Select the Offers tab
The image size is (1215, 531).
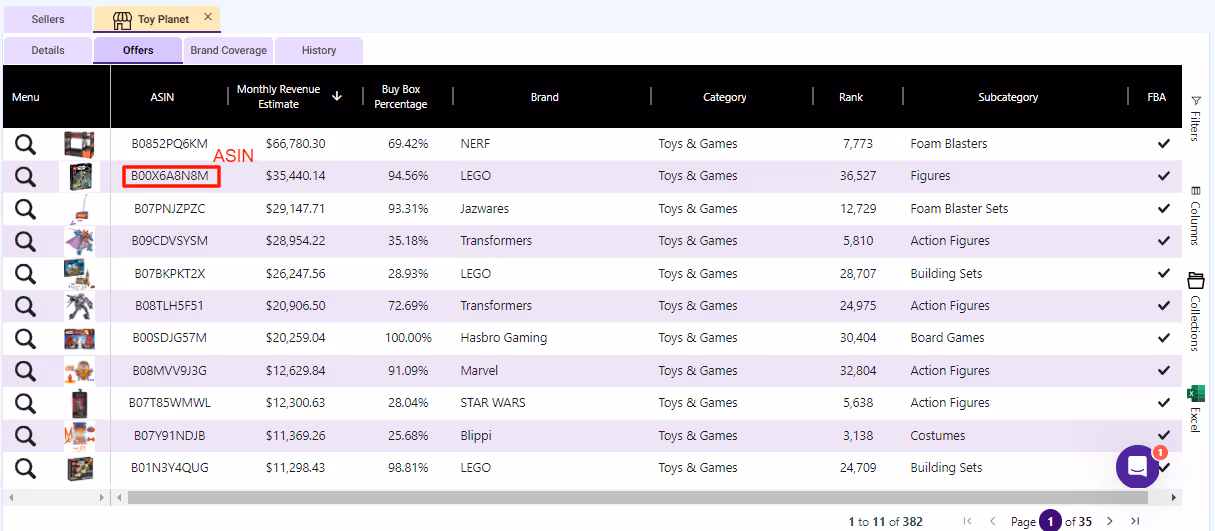[x=138, y=50]
